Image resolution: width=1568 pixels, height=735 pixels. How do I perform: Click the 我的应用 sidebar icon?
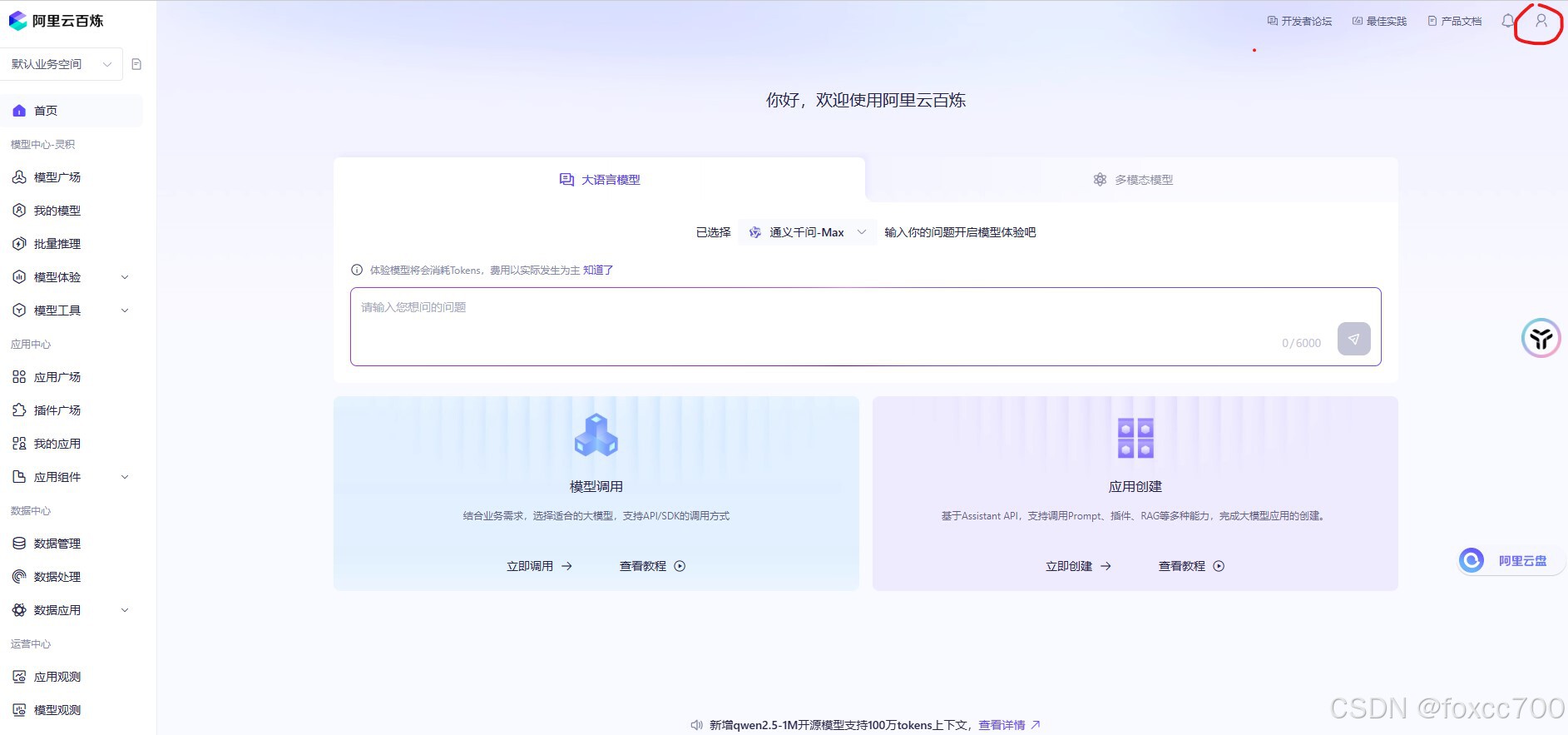[x=19, y=444]
